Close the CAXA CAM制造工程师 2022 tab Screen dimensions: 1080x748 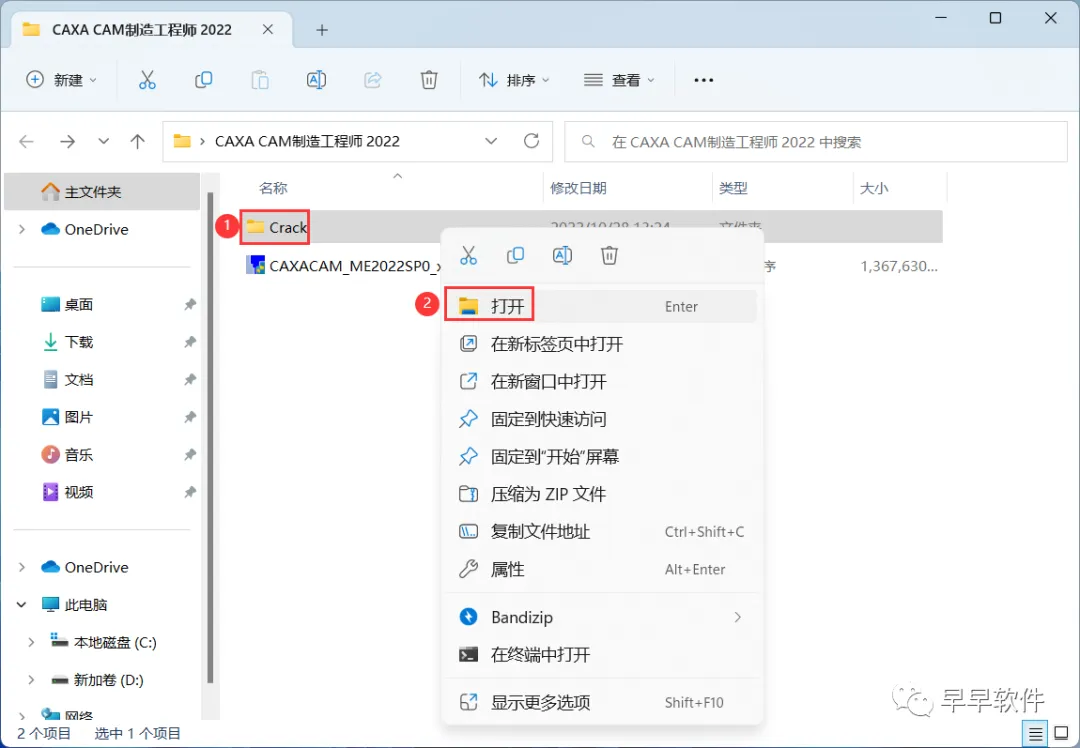point(268,30)
